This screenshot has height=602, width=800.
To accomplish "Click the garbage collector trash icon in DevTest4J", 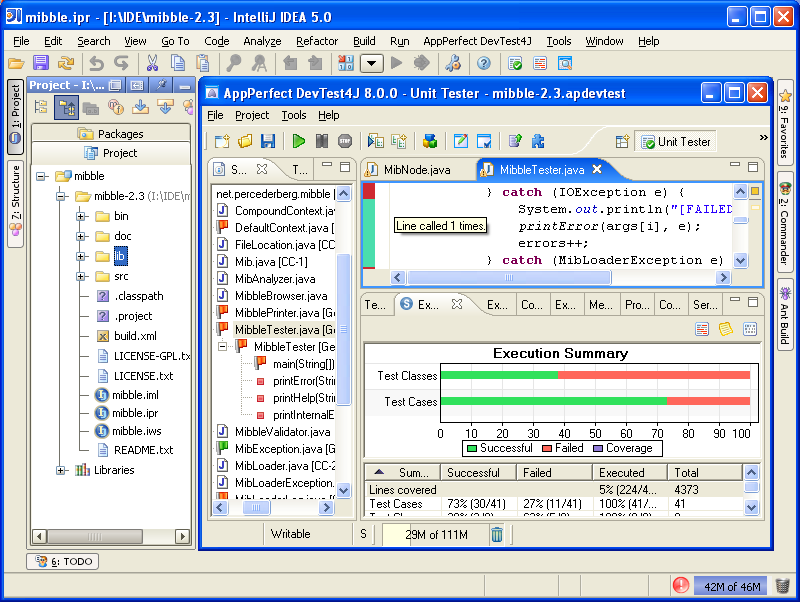I will (x=496, y=534).
